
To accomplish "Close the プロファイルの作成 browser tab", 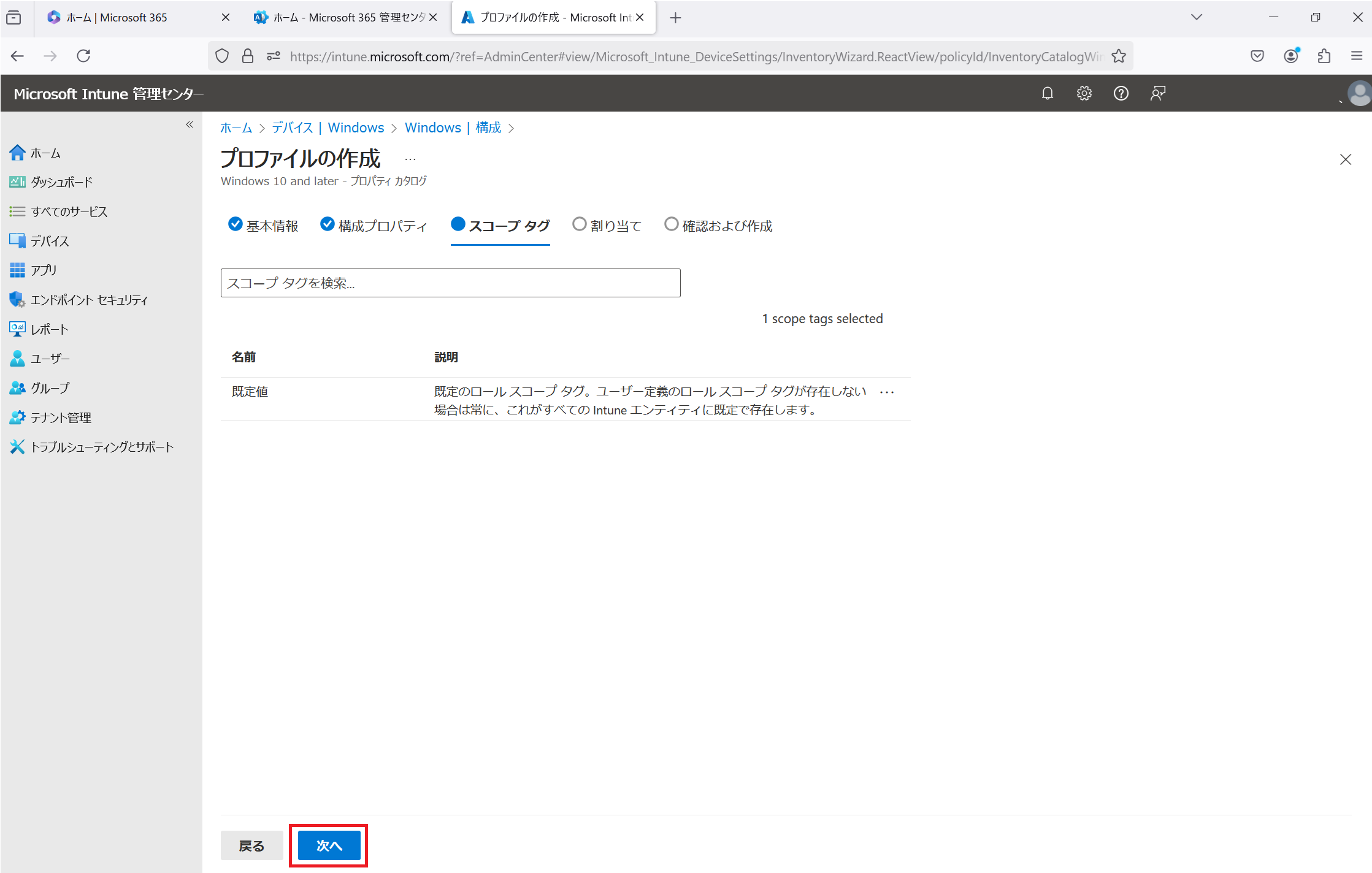I will click(x=640, y=17).
